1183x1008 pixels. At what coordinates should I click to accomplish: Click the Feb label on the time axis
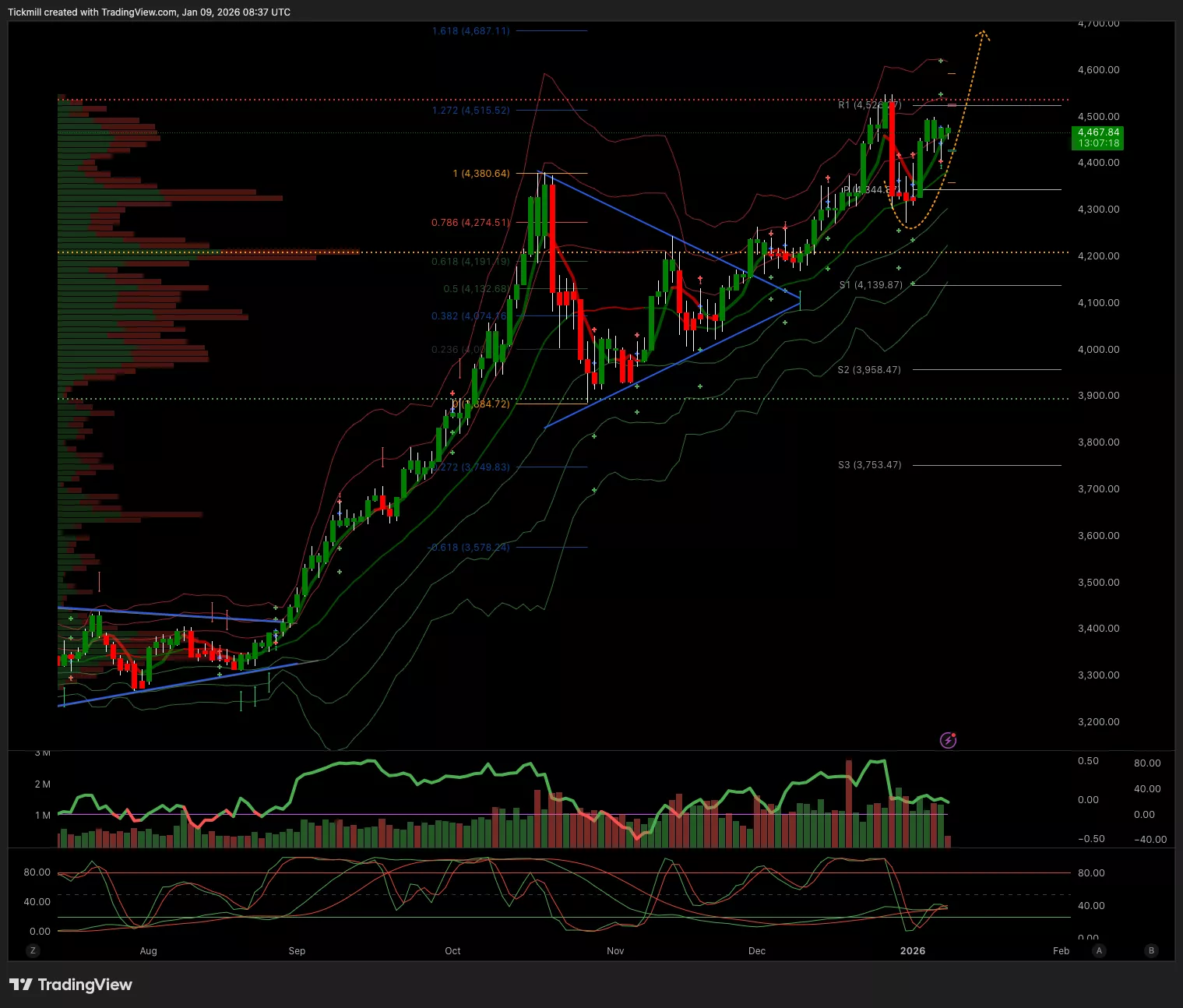[x=1061, y=950]
